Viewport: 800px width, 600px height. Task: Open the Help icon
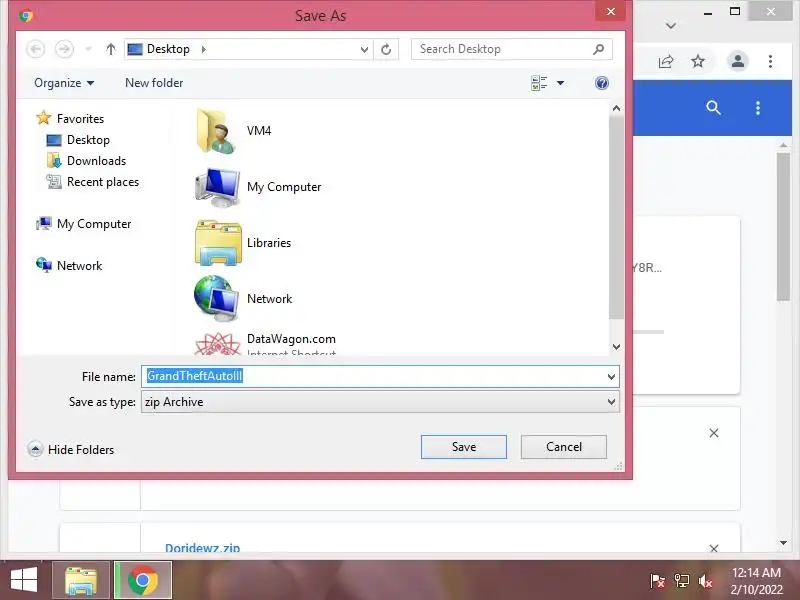602,83
